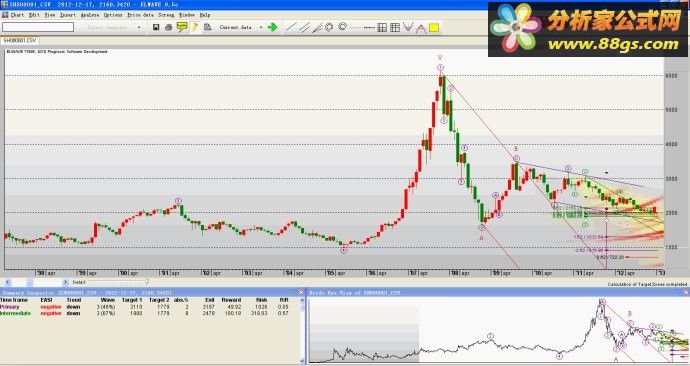Click the empty symbol input field

38,27
